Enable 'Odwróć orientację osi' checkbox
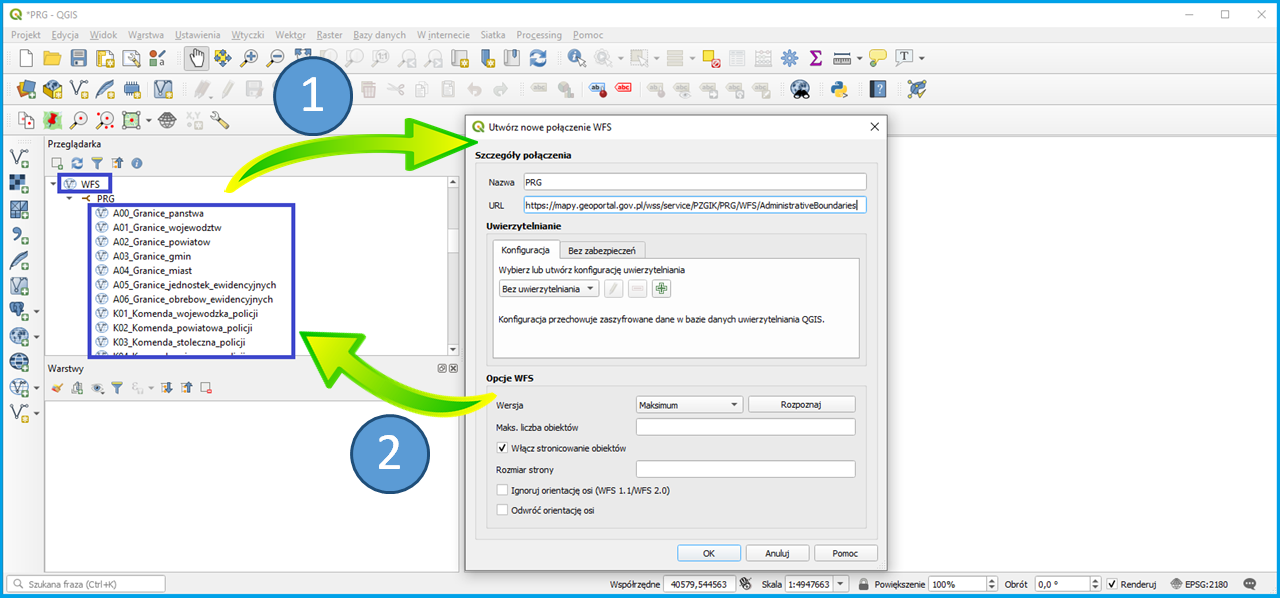Screen dimensions: 1280x598 (503, 510)
